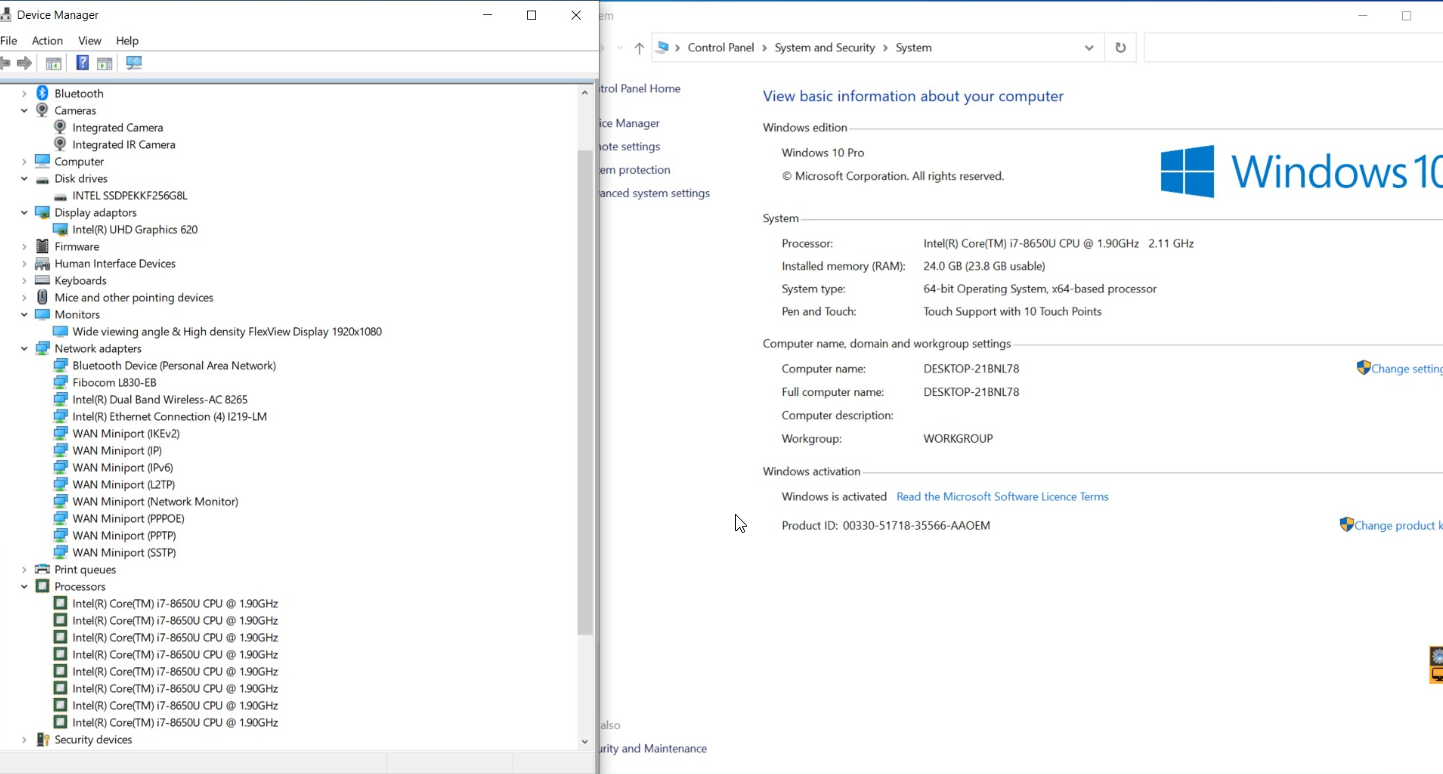Image resolution: width=1443 pixels, height=774 pixels.
Task: Collapse the Disk drives node
Action: click(24, 178)
